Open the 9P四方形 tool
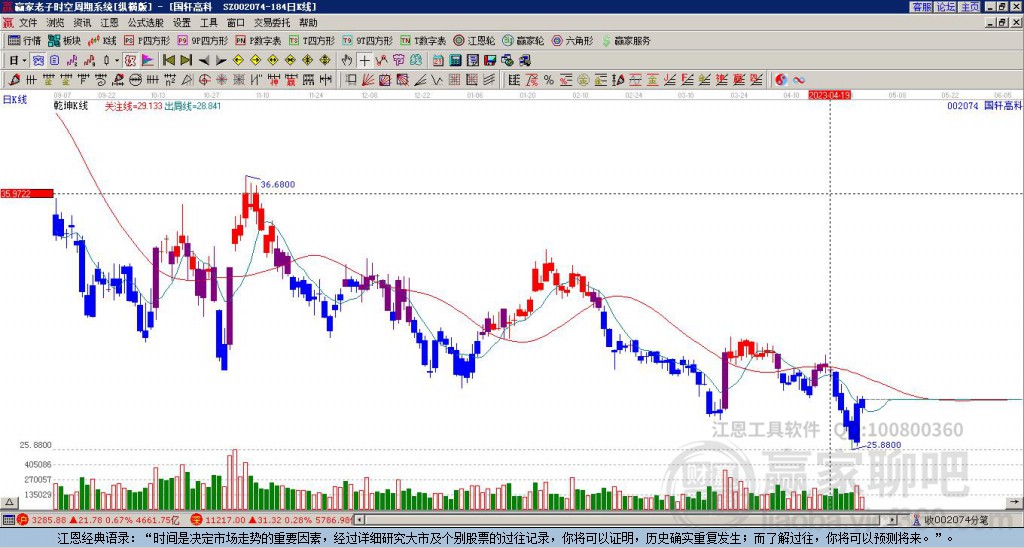Image resolution: width=1024 pixels, height=548 pixels. point(202,40)
